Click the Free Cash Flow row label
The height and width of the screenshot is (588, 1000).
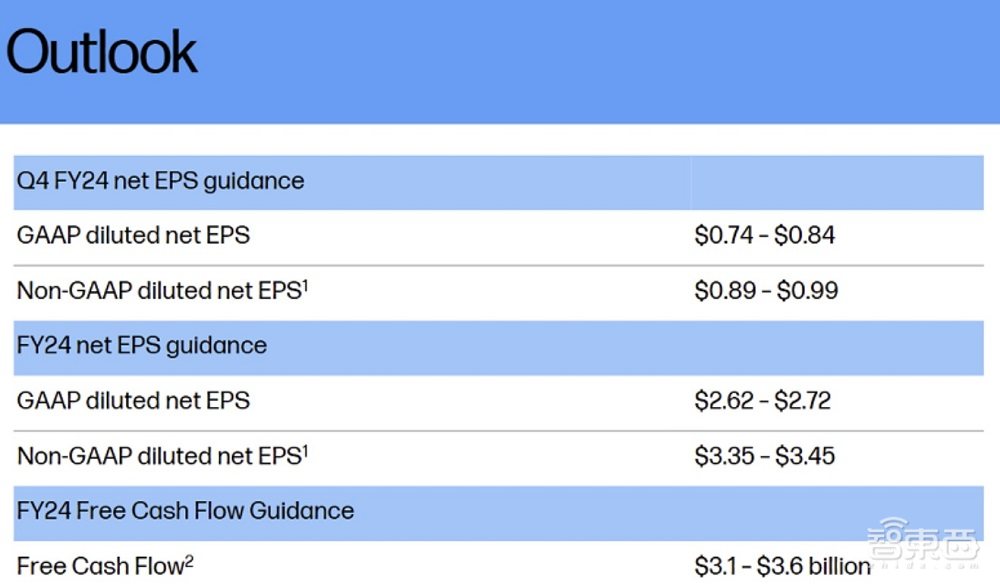100,566
